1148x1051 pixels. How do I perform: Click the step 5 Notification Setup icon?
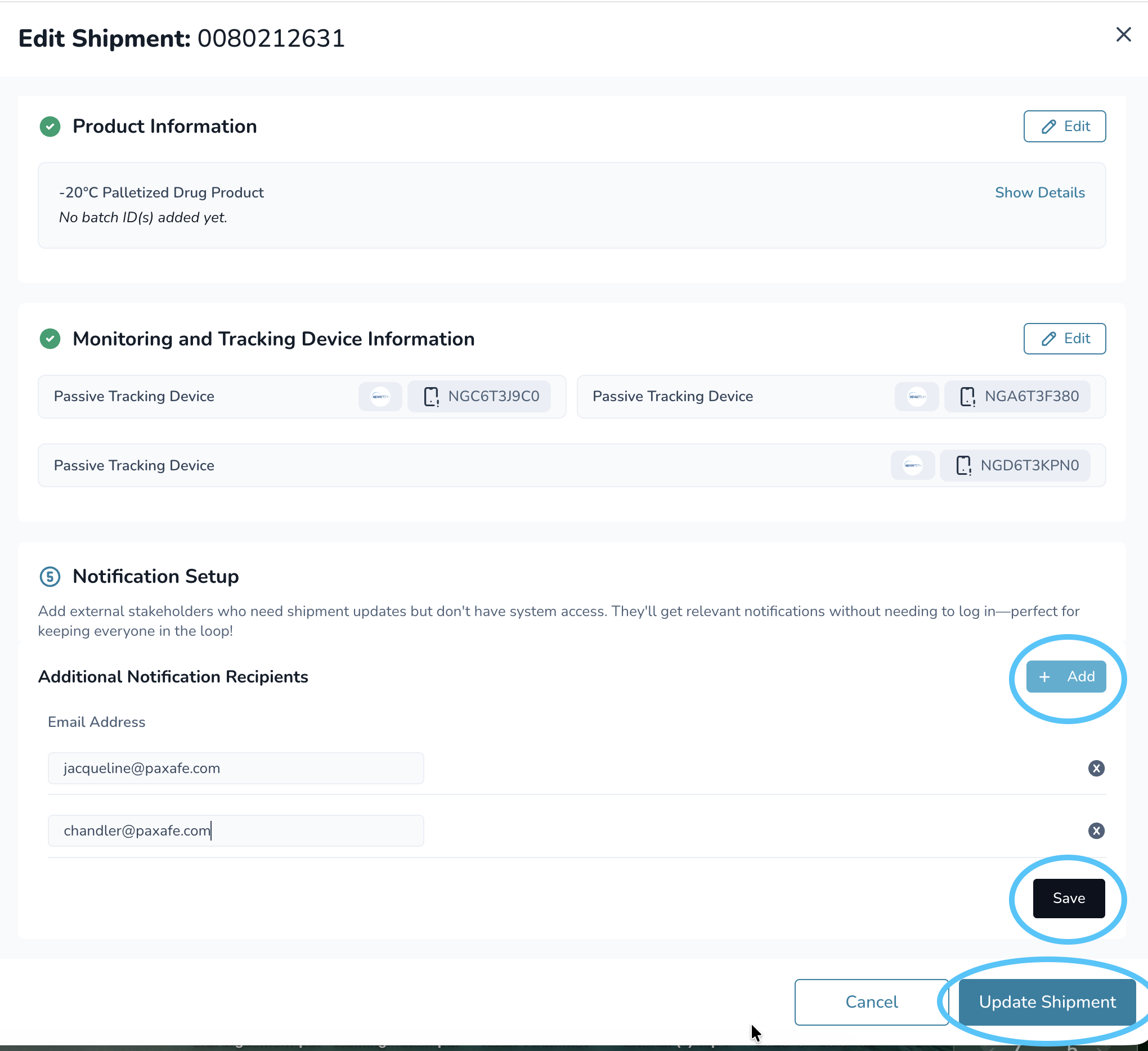point(50,577)
